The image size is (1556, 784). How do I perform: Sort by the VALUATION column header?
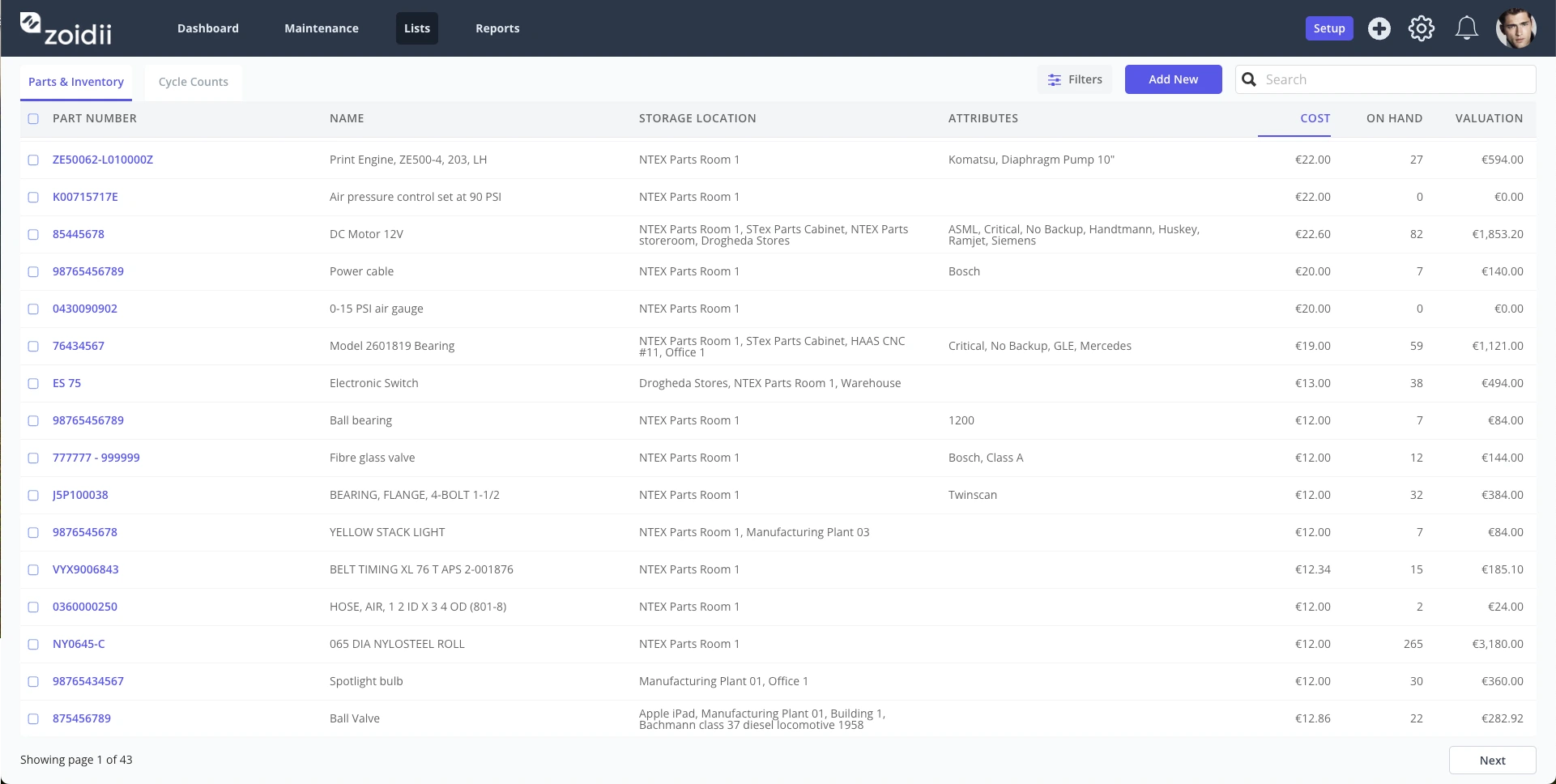click(x=1489, y=118)
